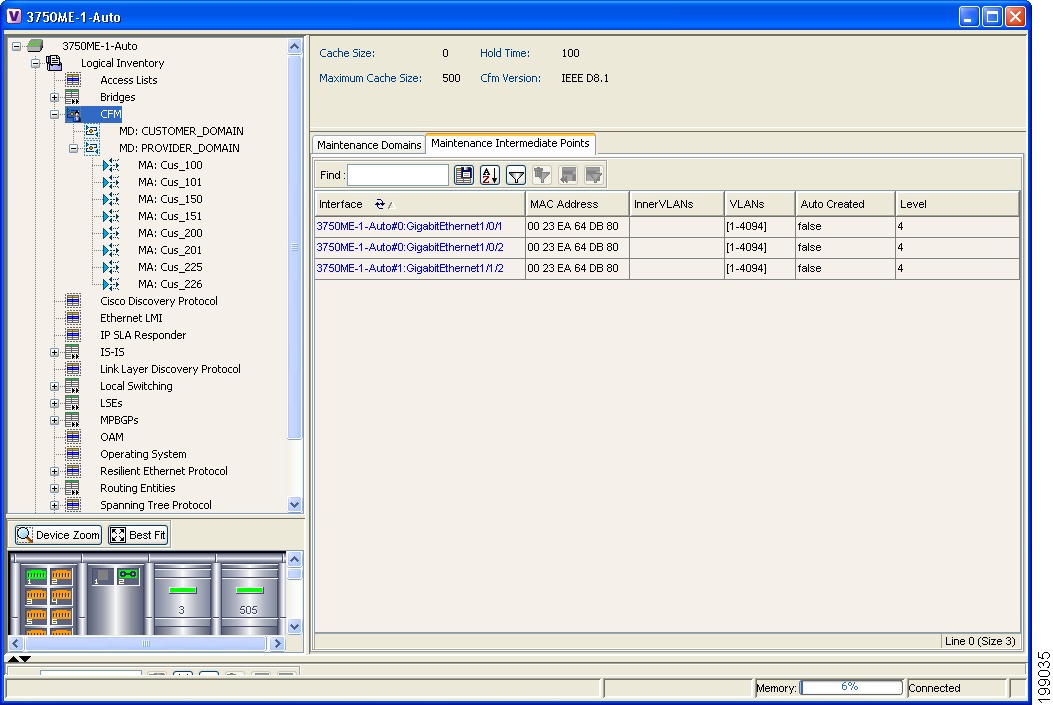Expand the LSEs node
Screen dimensions: 1053x705
[x=54, y=404]
